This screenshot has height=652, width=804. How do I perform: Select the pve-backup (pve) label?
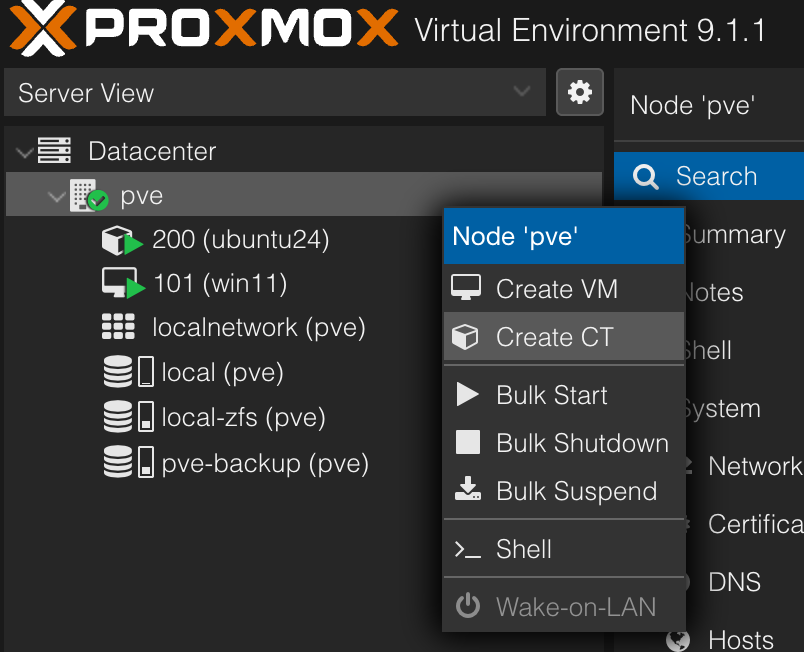[x=265, y=463]
